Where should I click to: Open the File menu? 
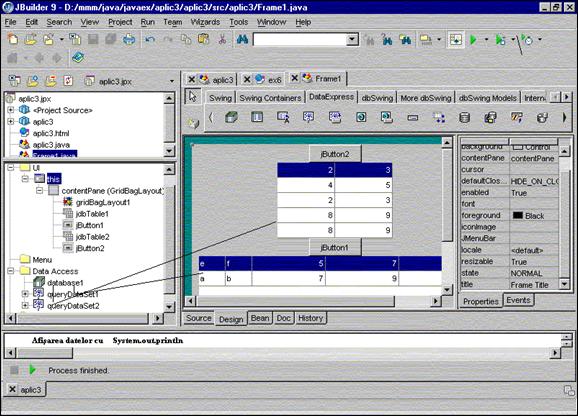(10, 22)
